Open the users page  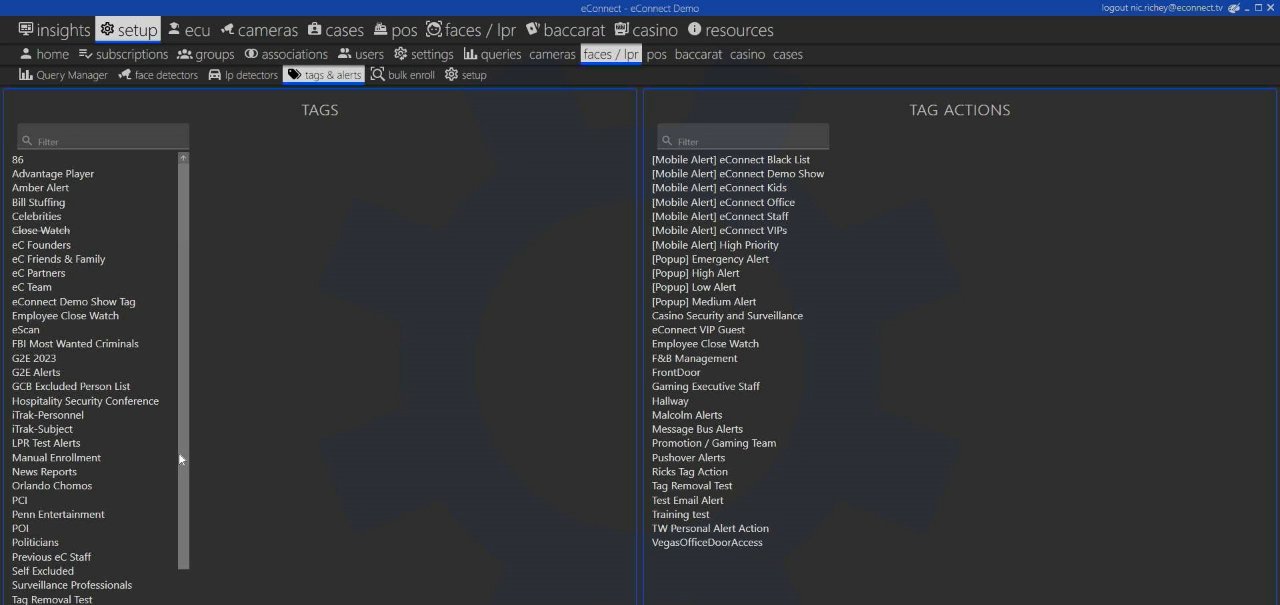click(x=361, y=54)
